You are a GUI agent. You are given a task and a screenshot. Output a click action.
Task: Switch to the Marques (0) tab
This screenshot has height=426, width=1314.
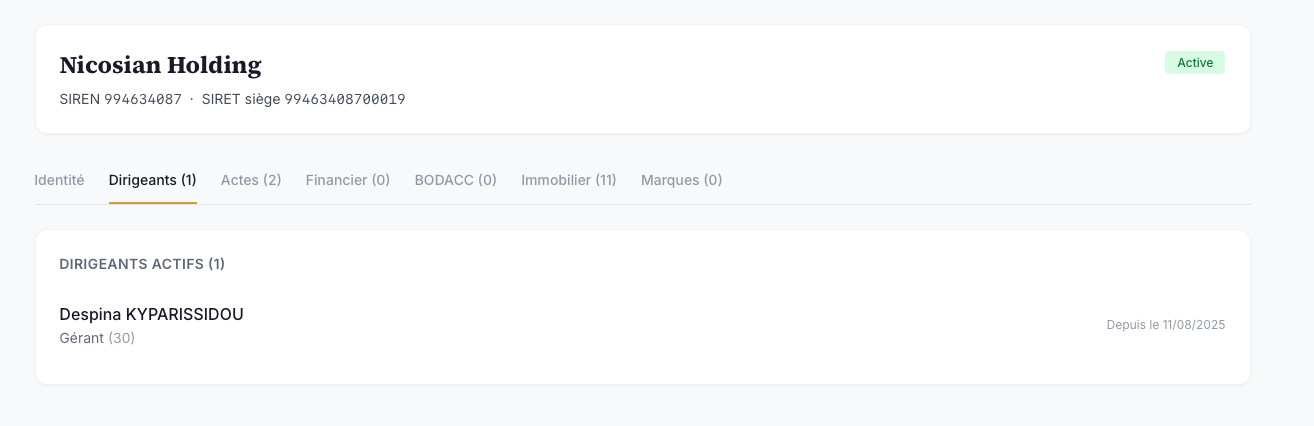(x=682, y=180)
